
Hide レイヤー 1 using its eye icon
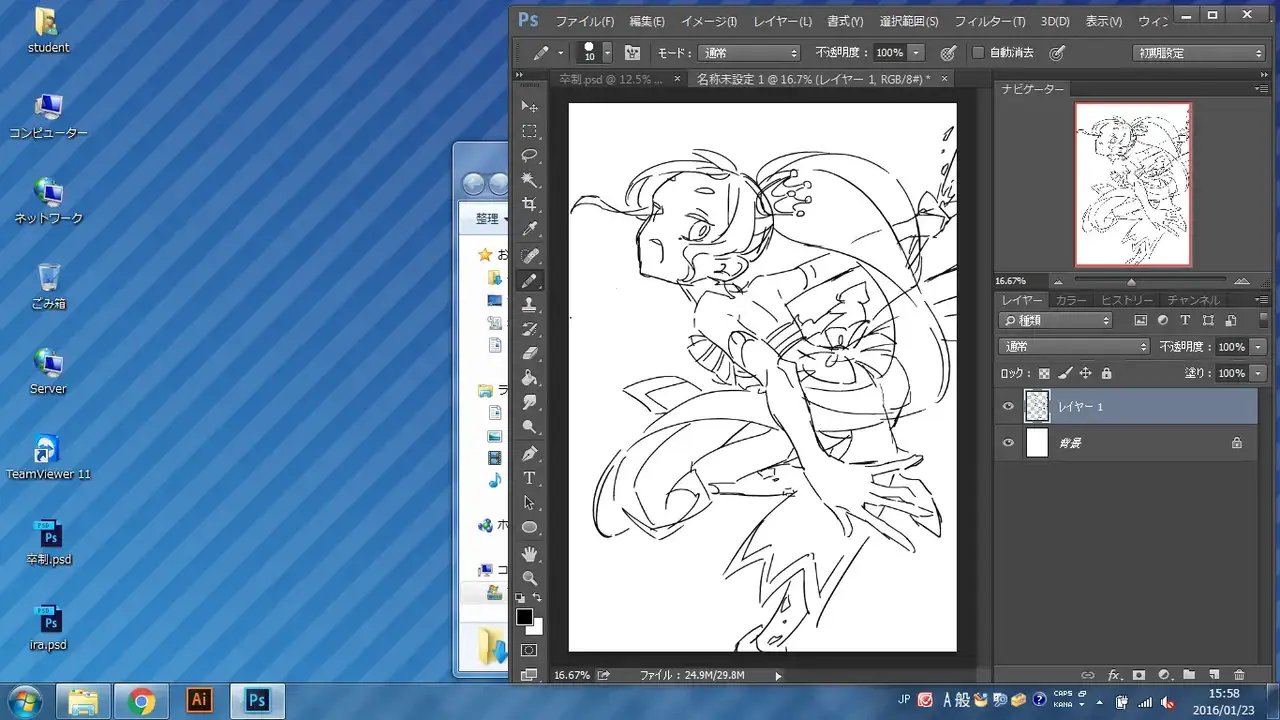[x=1008, y=406]
